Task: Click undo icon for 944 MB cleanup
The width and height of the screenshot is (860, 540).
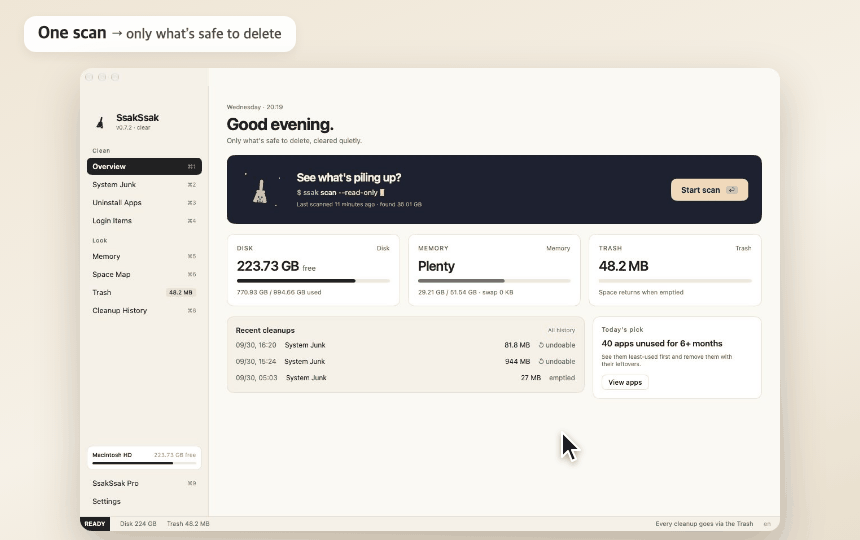Action: click(x=541, y=361)
